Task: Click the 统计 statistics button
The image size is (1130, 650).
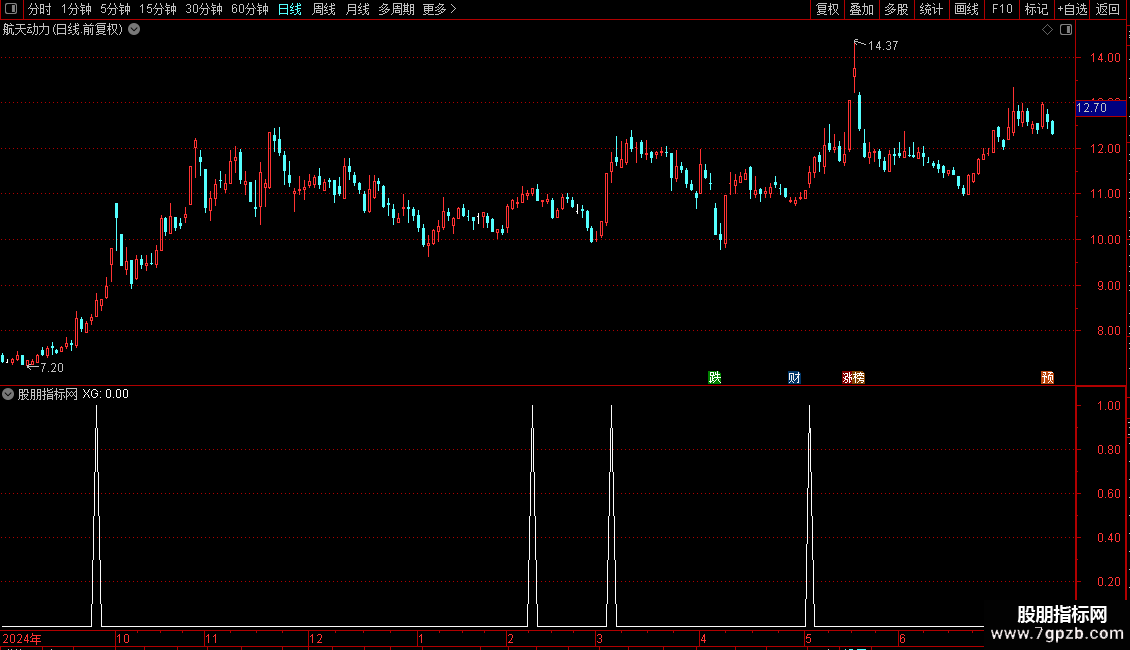Action: pos(931,9)
